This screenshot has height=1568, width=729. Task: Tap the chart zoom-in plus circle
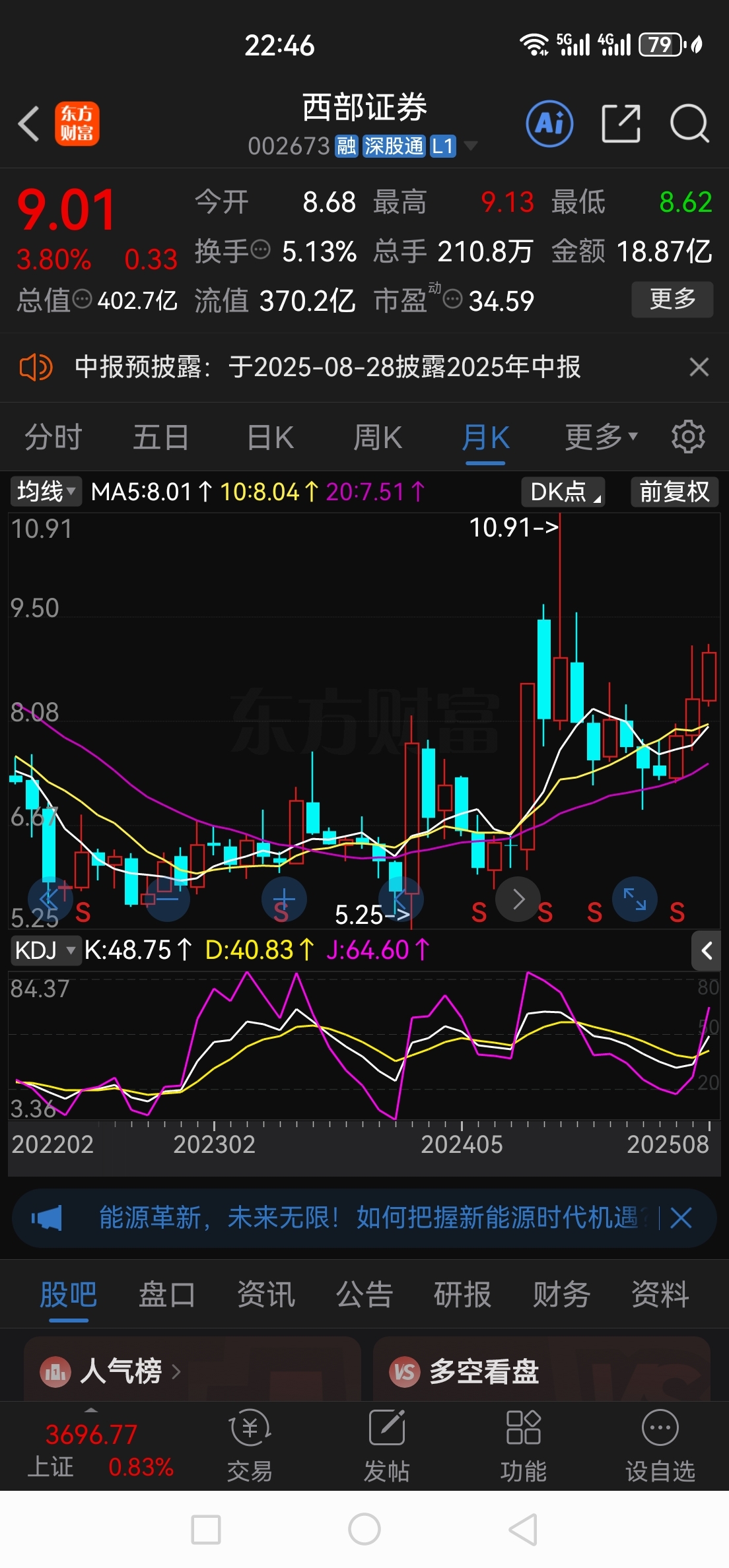click(284, 899)
